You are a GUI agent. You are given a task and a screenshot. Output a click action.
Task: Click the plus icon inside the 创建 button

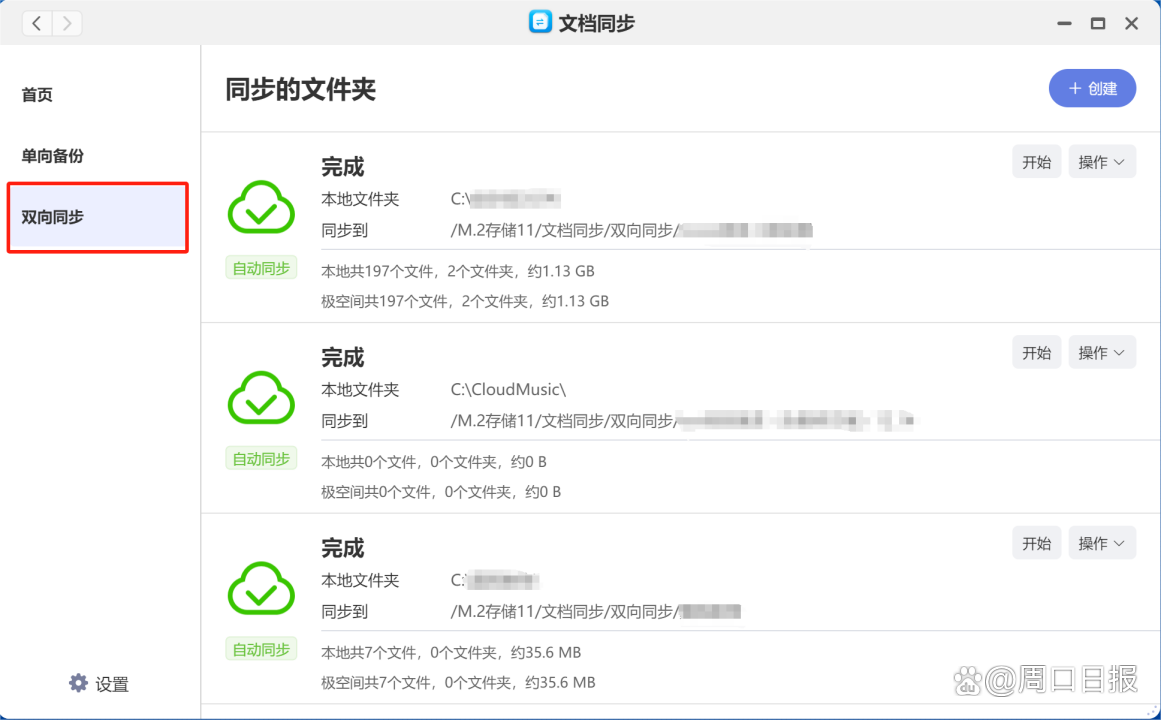(1077, 88)
